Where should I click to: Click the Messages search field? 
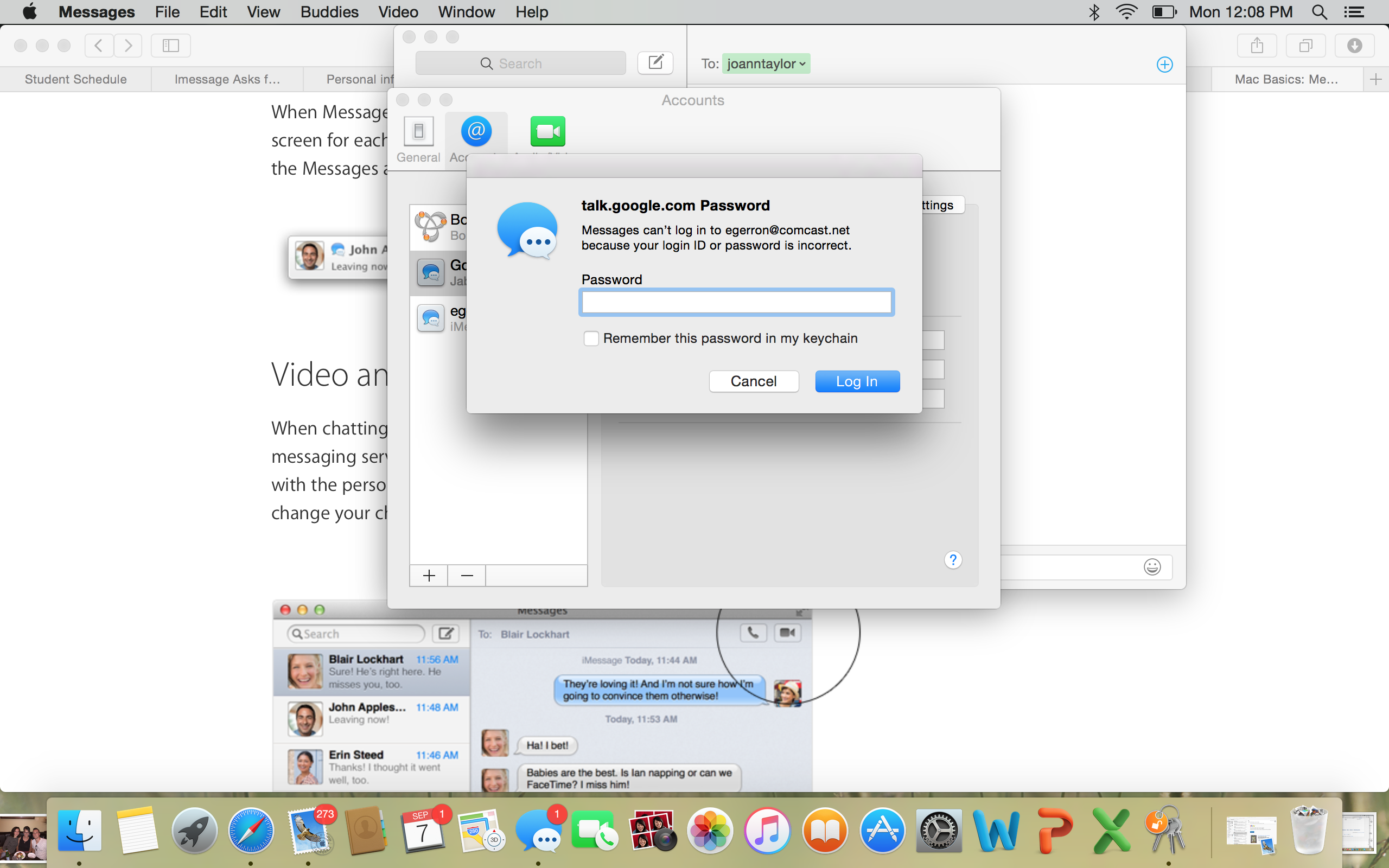click(520, 63)
